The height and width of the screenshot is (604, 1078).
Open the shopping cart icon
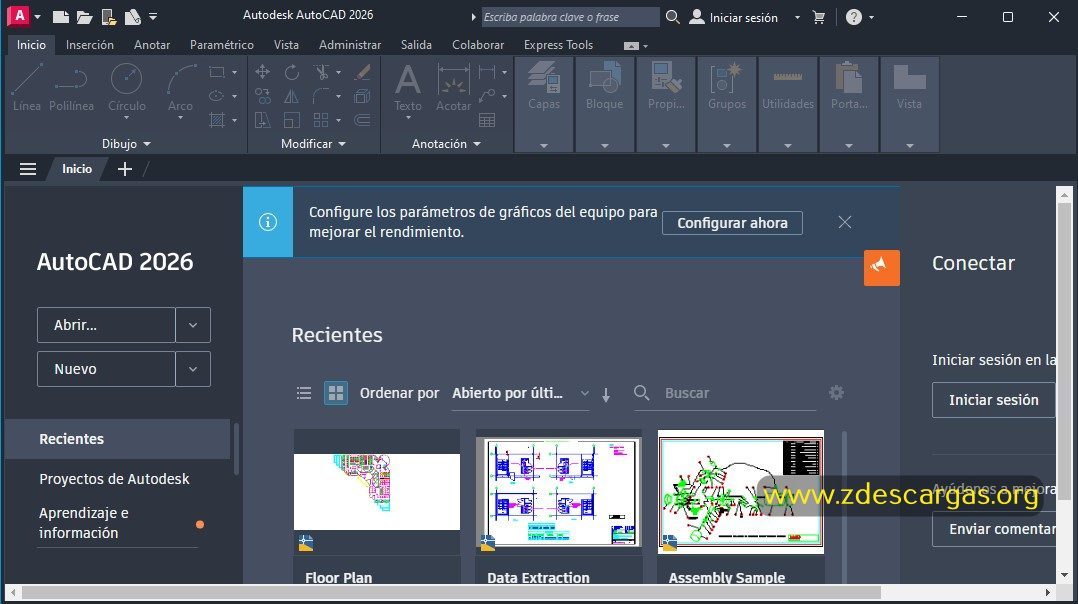point(818,17)
